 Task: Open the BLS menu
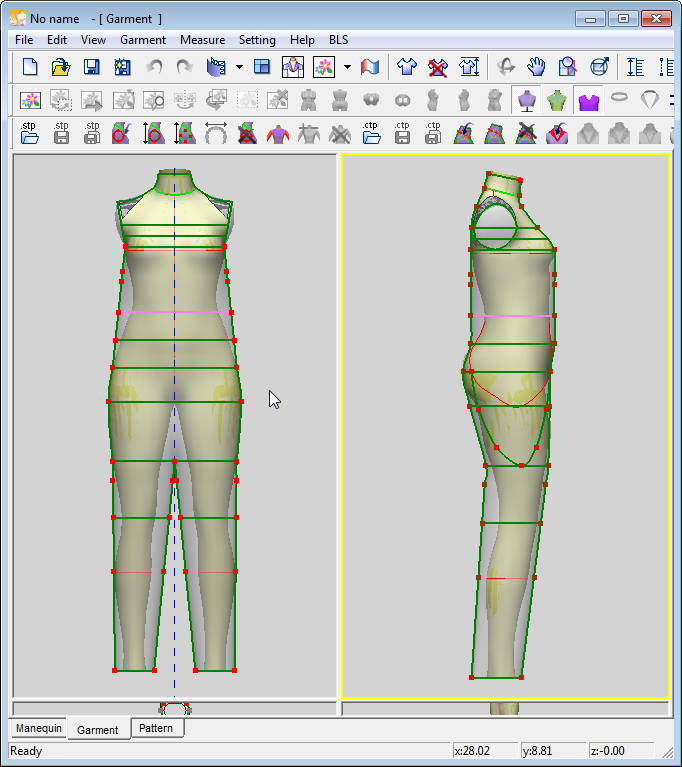[x=339, y=40]
